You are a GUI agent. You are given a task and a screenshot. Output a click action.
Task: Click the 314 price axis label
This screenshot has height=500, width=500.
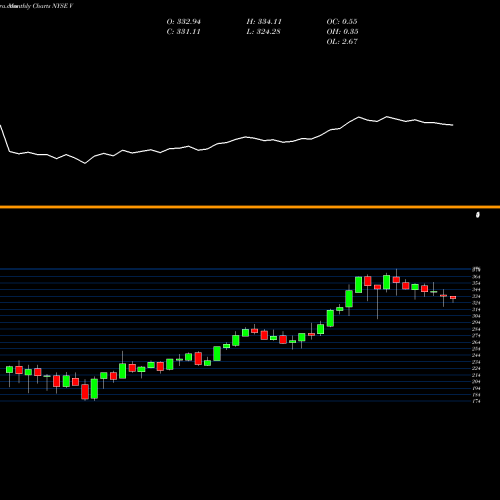coord(476,309)
